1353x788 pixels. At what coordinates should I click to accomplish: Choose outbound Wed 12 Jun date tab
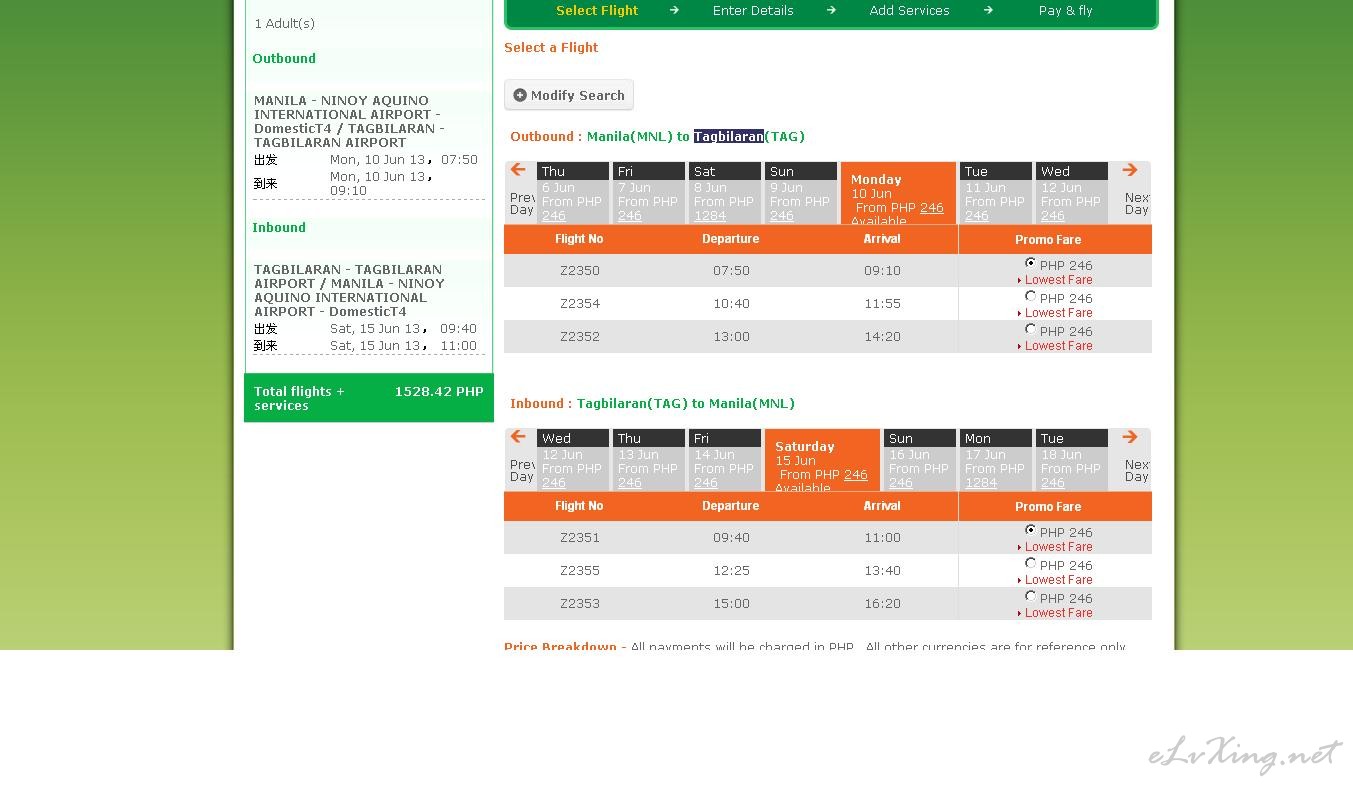(1072, 193)
